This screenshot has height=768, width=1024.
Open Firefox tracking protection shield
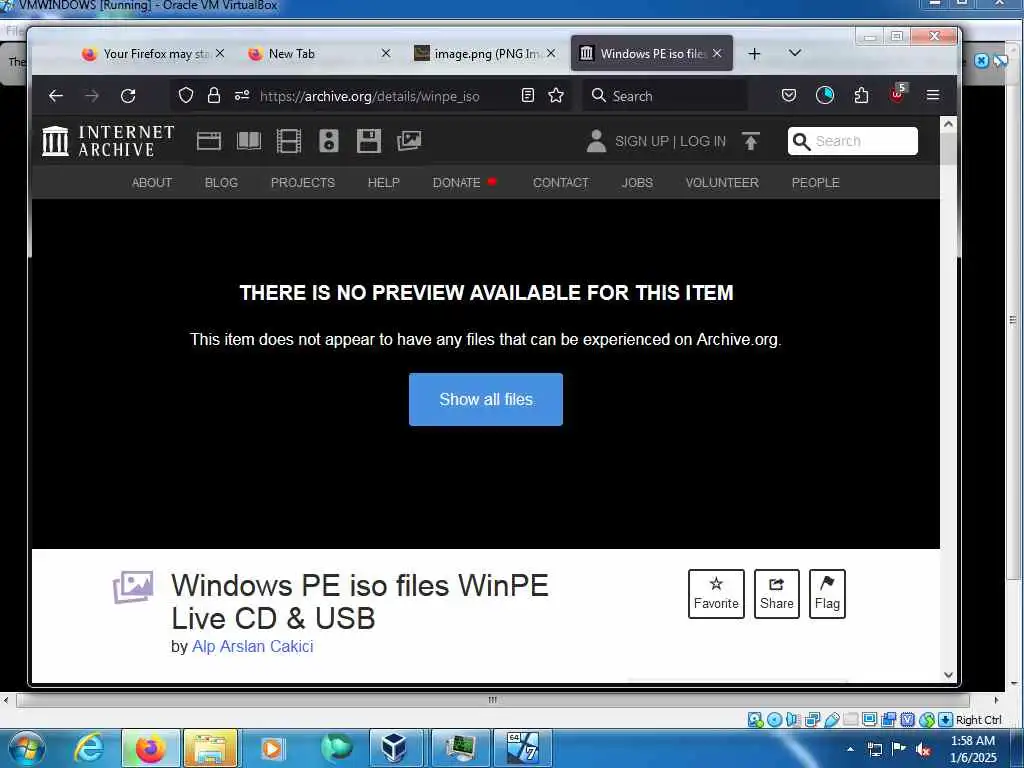(186, 96)
